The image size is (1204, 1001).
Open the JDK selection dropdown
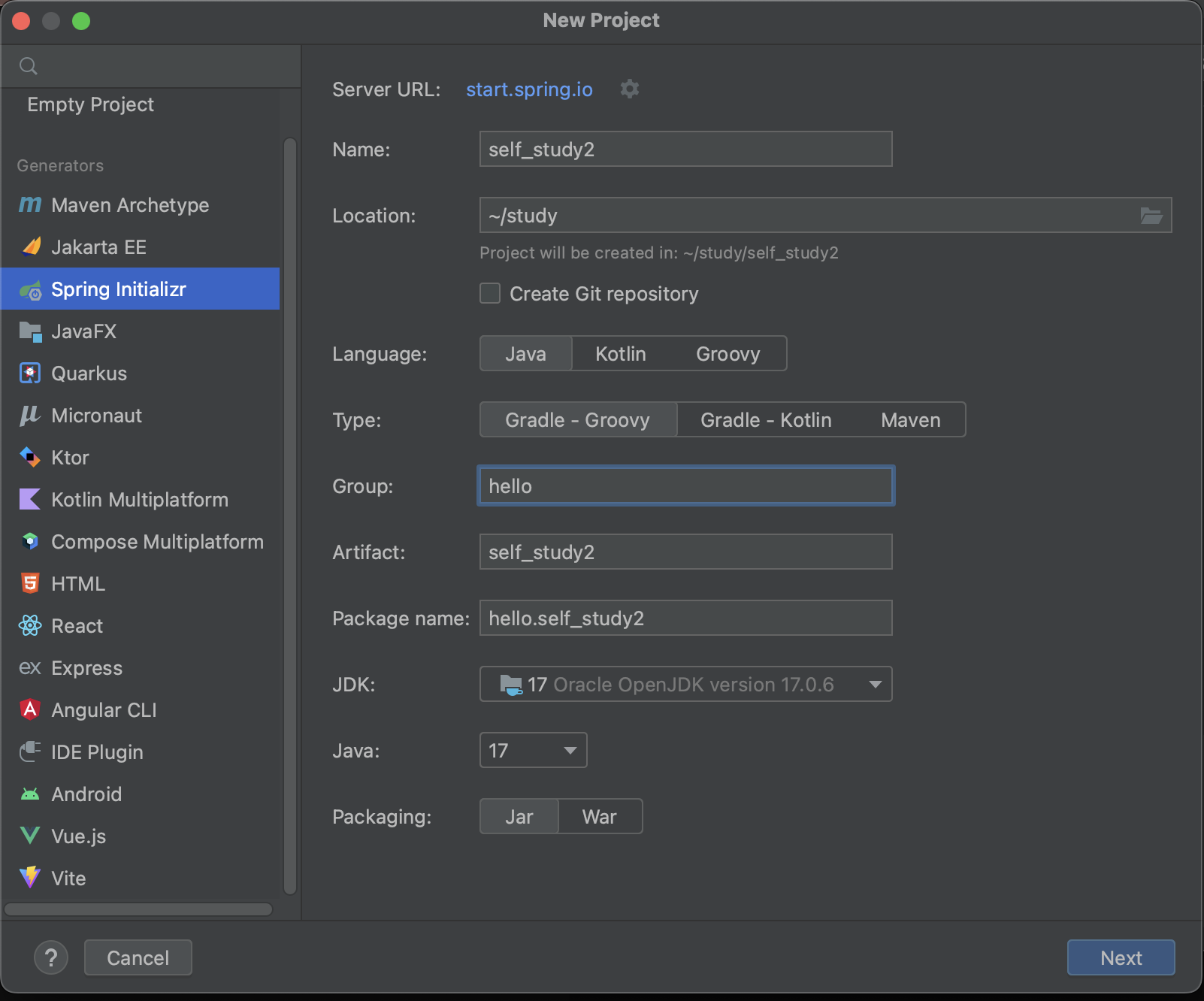685,684
